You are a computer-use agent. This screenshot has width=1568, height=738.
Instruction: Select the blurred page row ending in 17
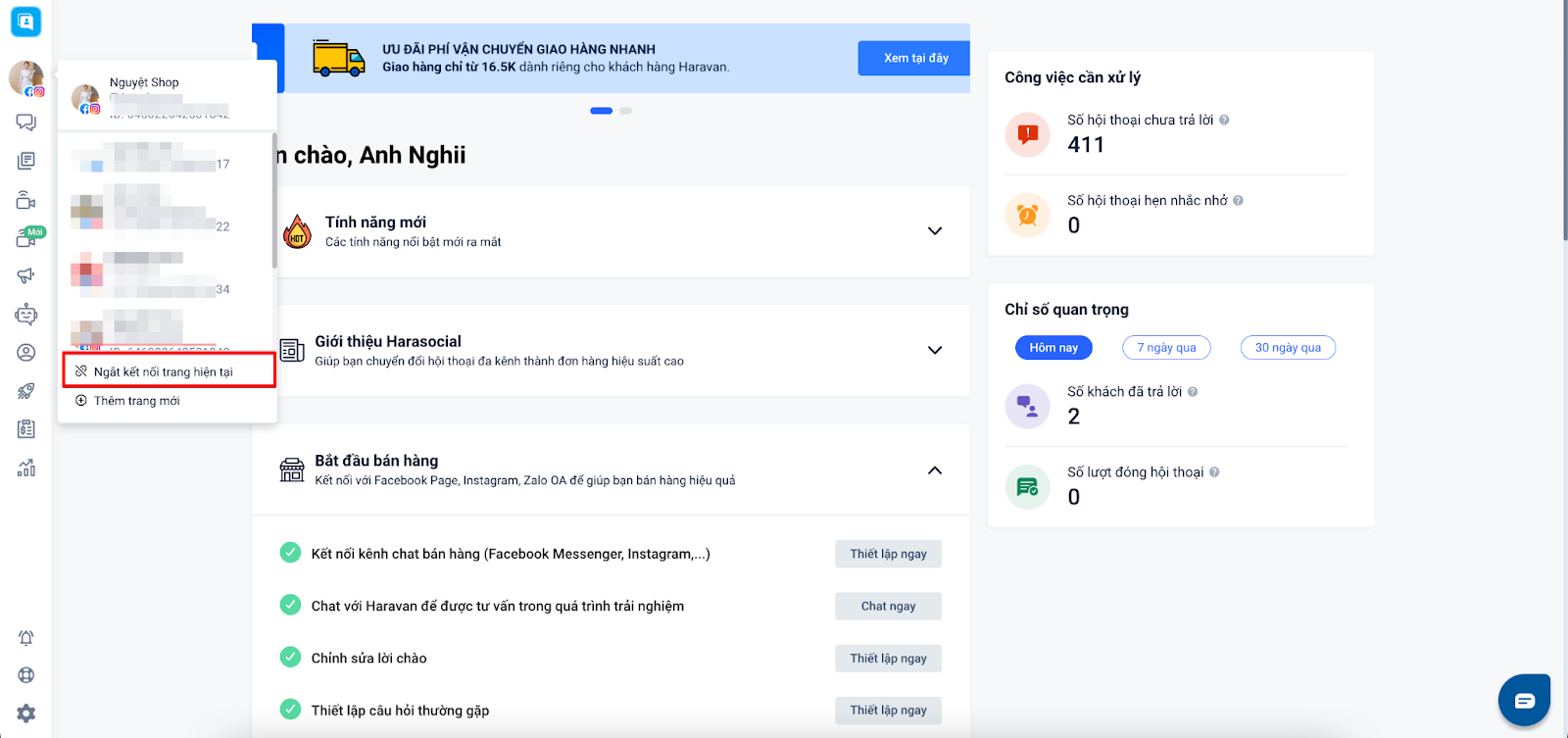click(x=166, y=158)
